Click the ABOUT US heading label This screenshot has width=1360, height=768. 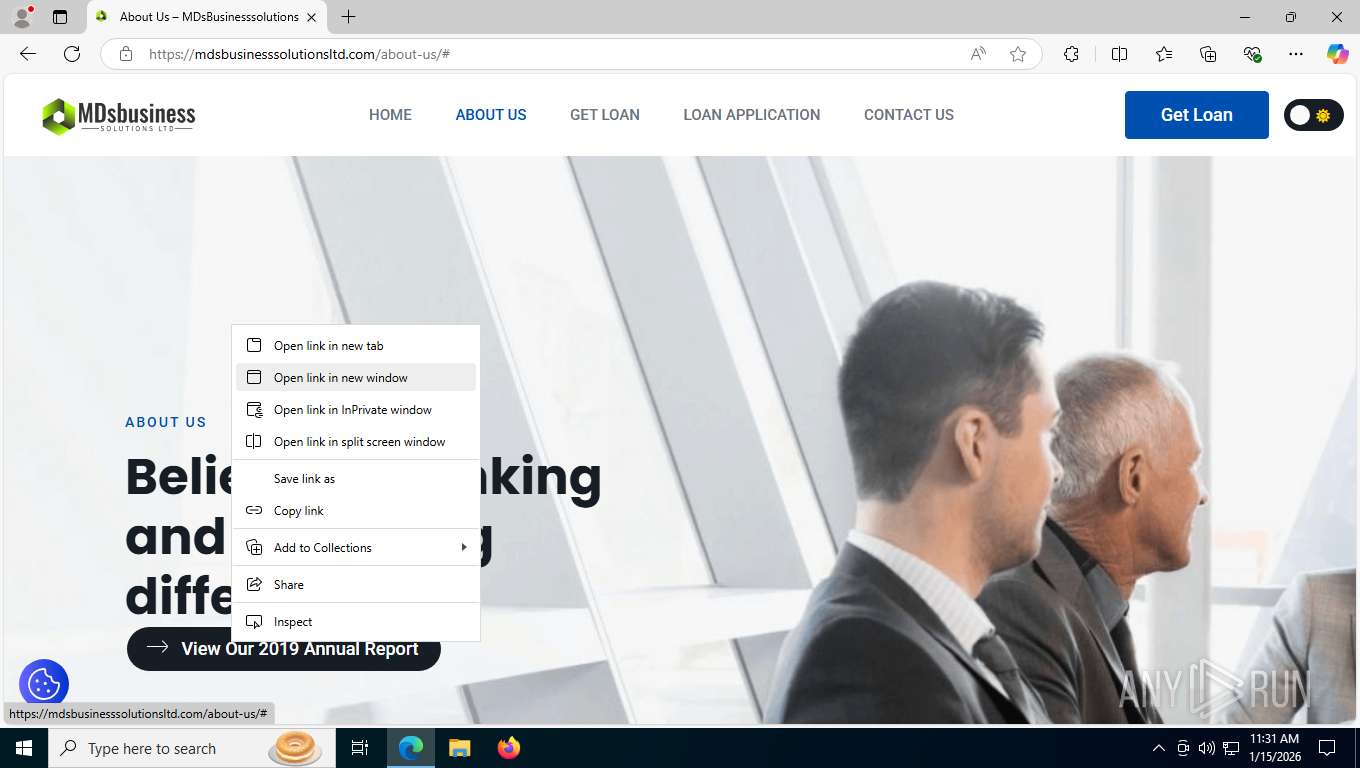(166, 422)
